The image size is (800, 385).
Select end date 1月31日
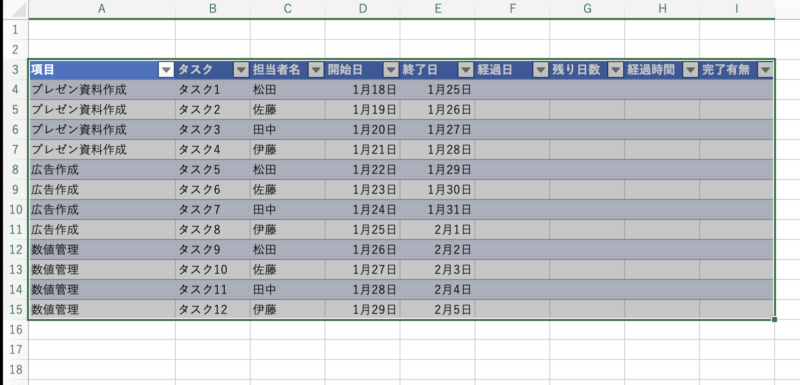[x=437, y=210]
